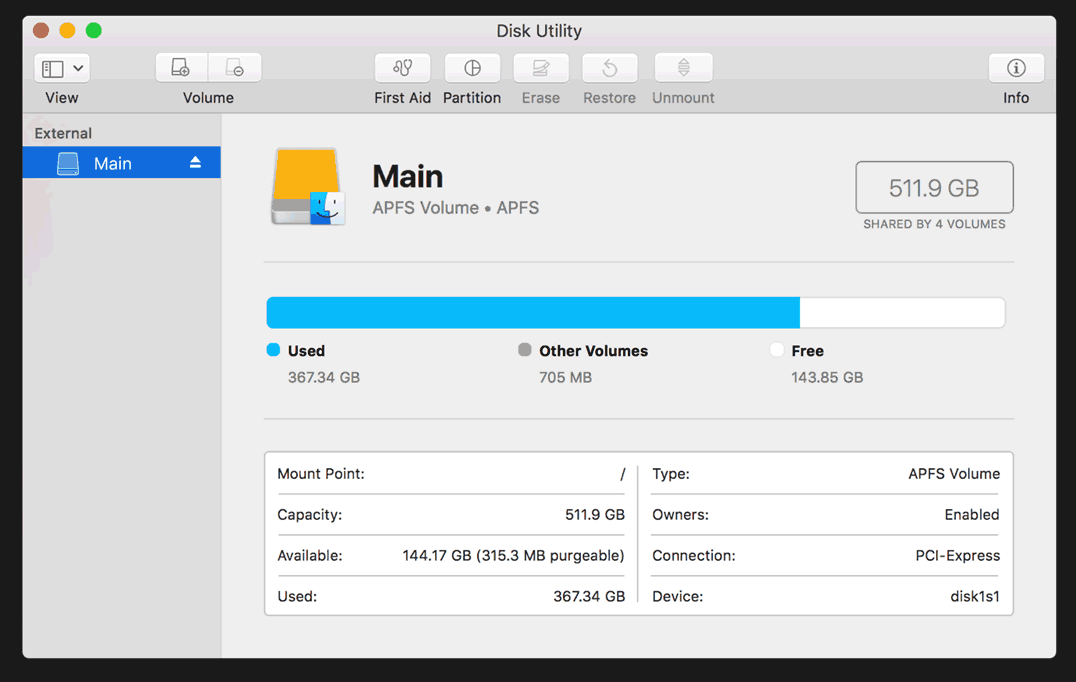
Task: Click the Used 367.34 GB table row
Action: (x=451, y=596)
